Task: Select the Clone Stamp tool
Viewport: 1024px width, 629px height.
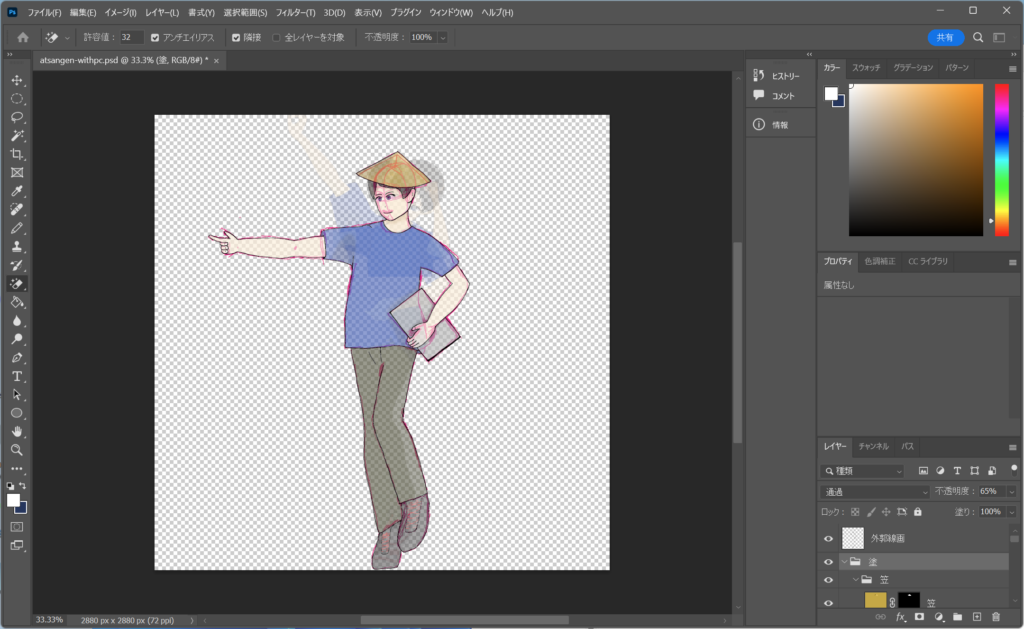Action: click(x=17, y=247)
